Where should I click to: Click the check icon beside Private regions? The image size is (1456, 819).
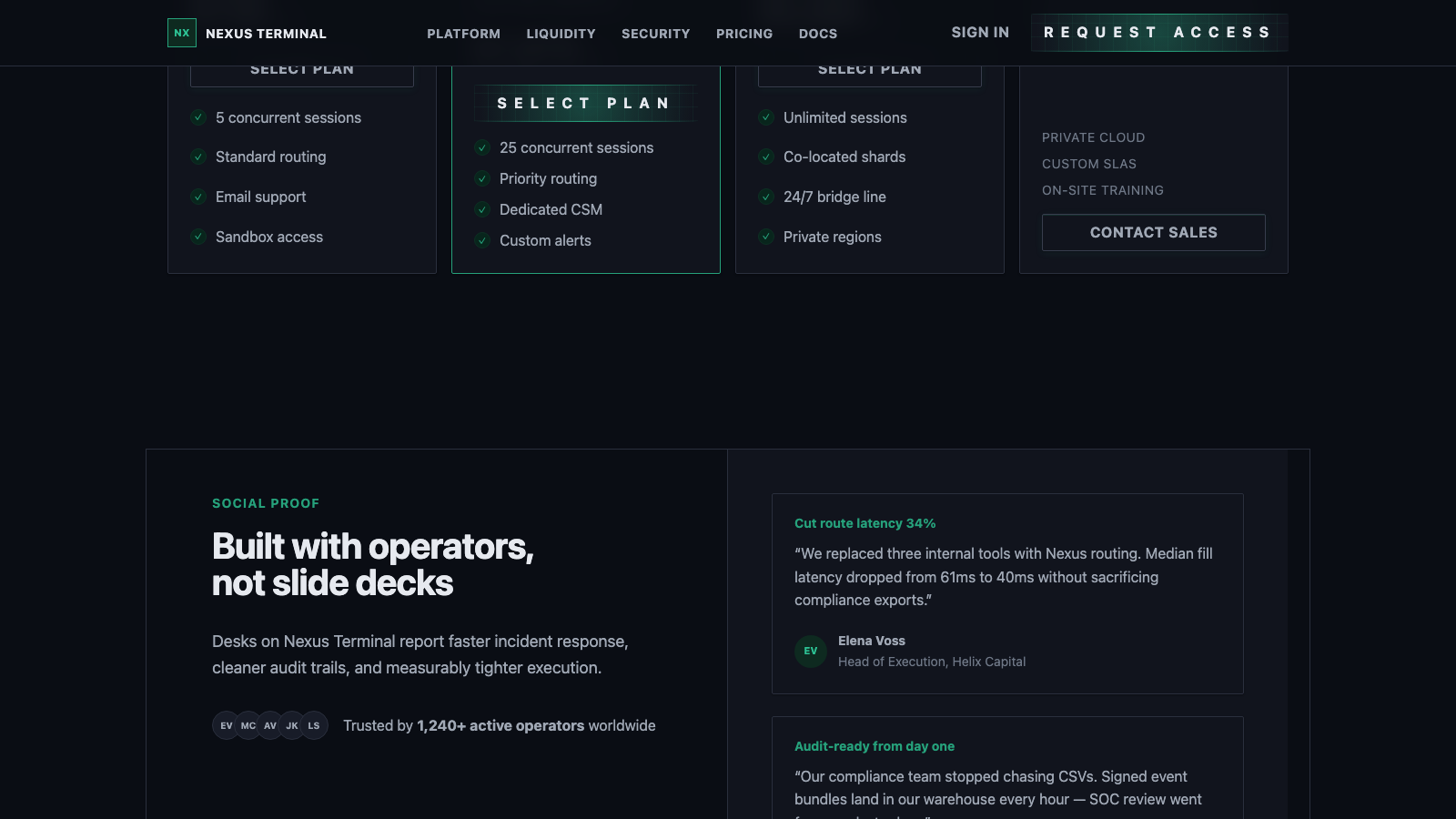pyautogui.click(x=766, y=237)
